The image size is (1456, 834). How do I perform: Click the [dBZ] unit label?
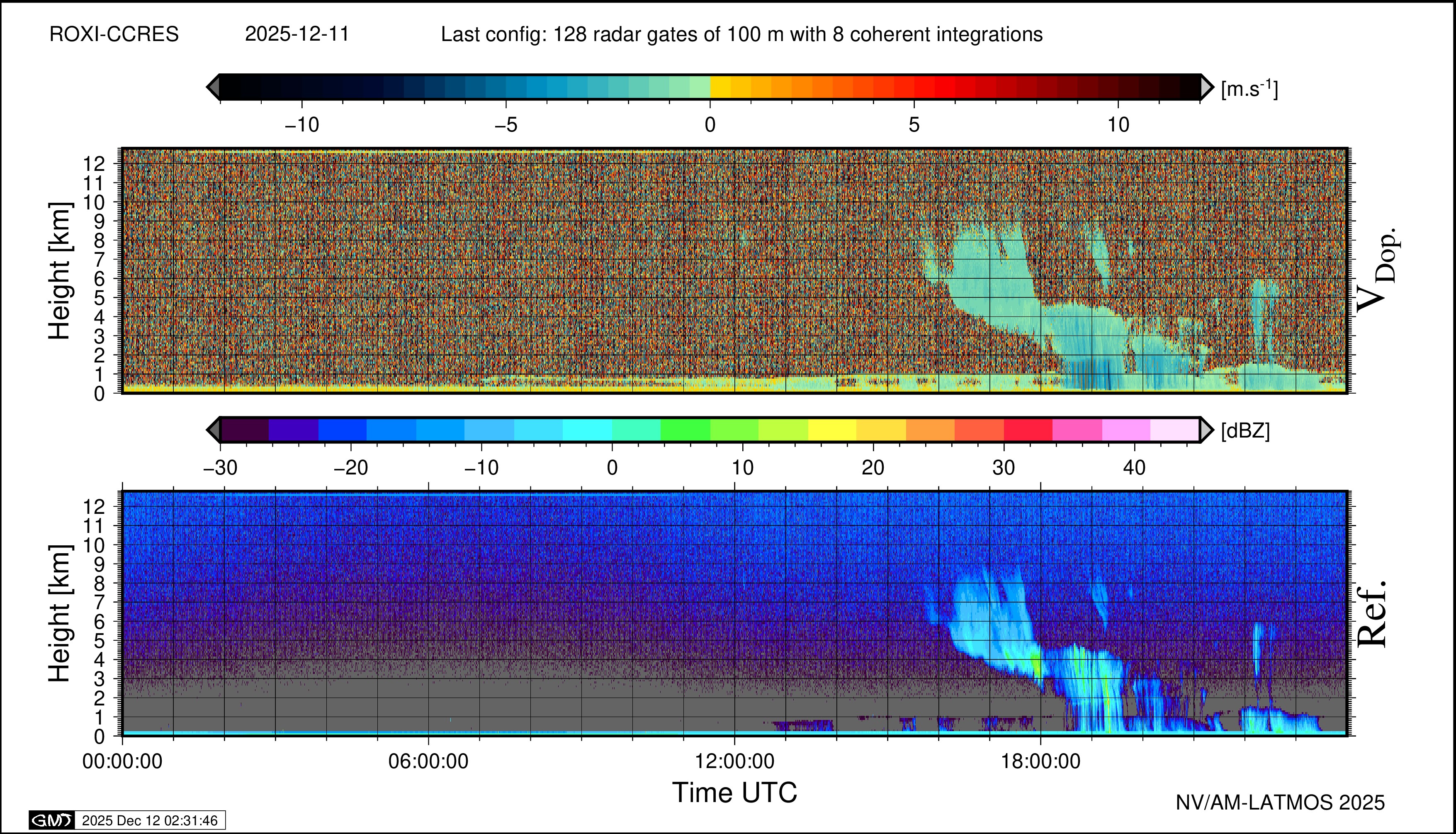coord(1245,431)
